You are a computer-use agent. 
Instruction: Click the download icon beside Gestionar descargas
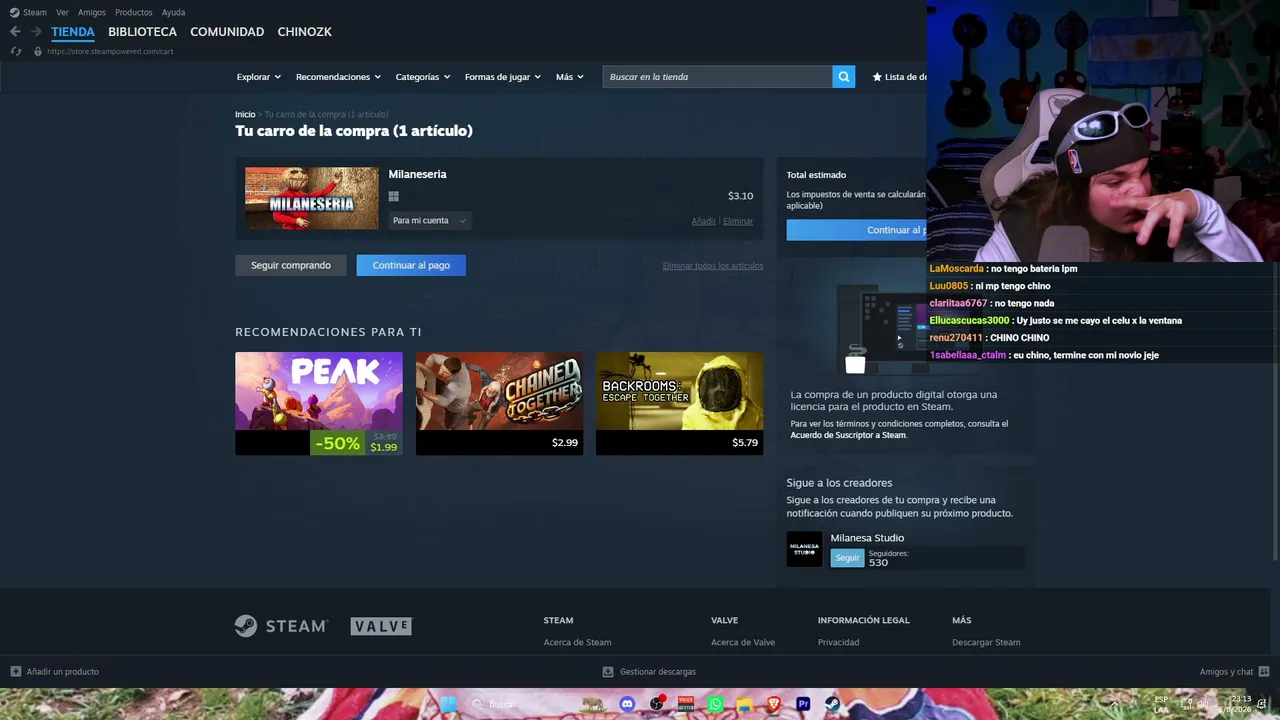[x=608, y=672]
